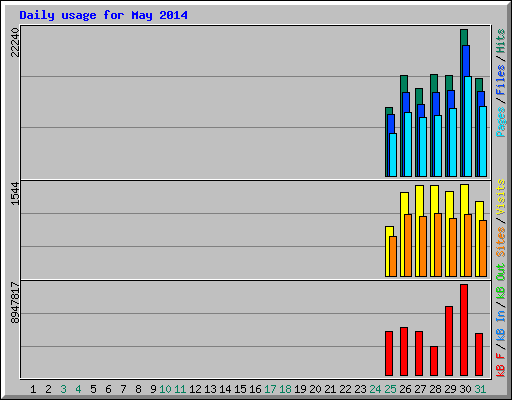Screen dimensions: 512x400
Task: Click day 16 on the x-axis
Action: coord(255,389)
